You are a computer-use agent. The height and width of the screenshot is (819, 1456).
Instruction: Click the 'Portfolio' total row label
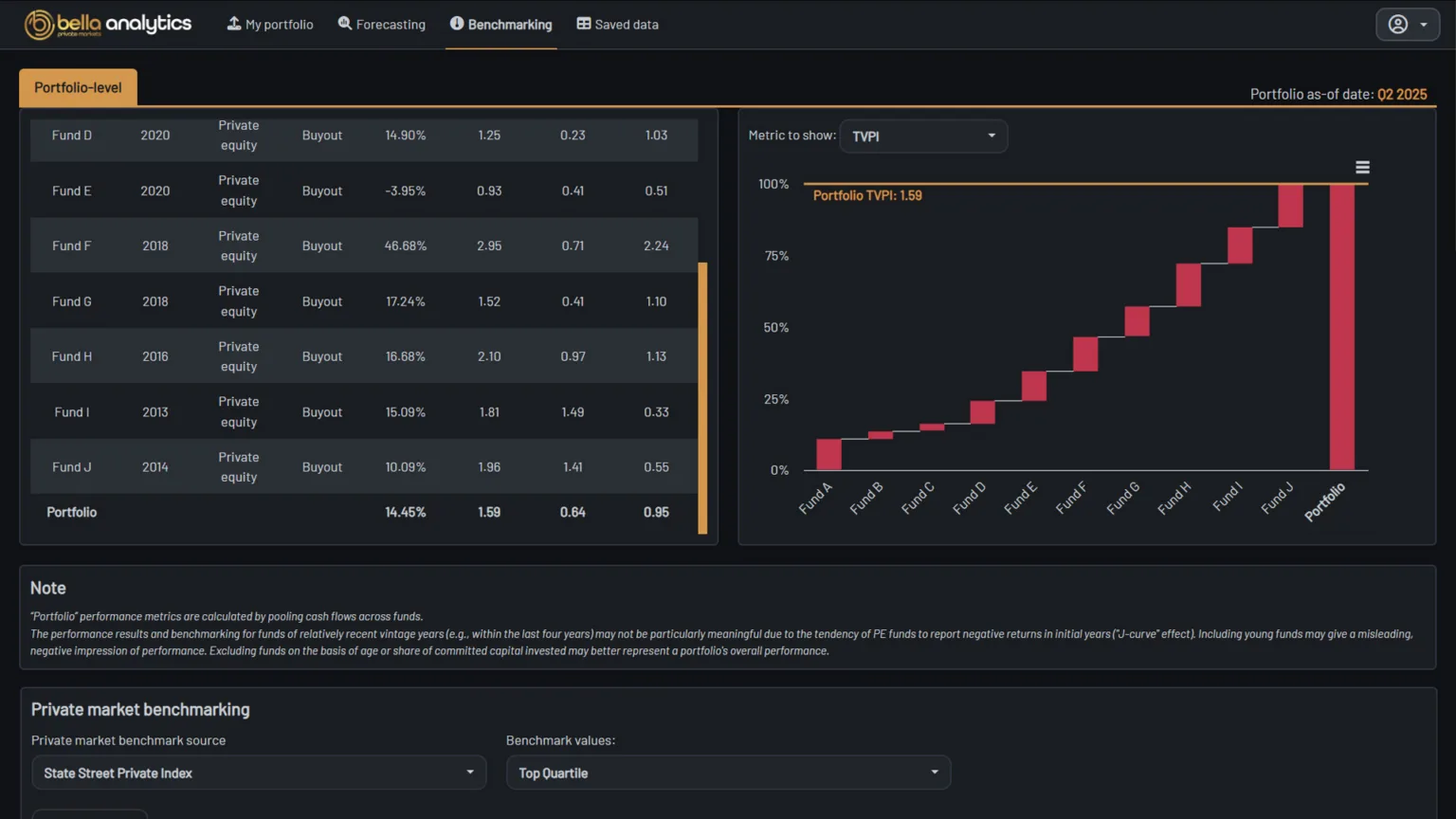[x=72, y=512]
